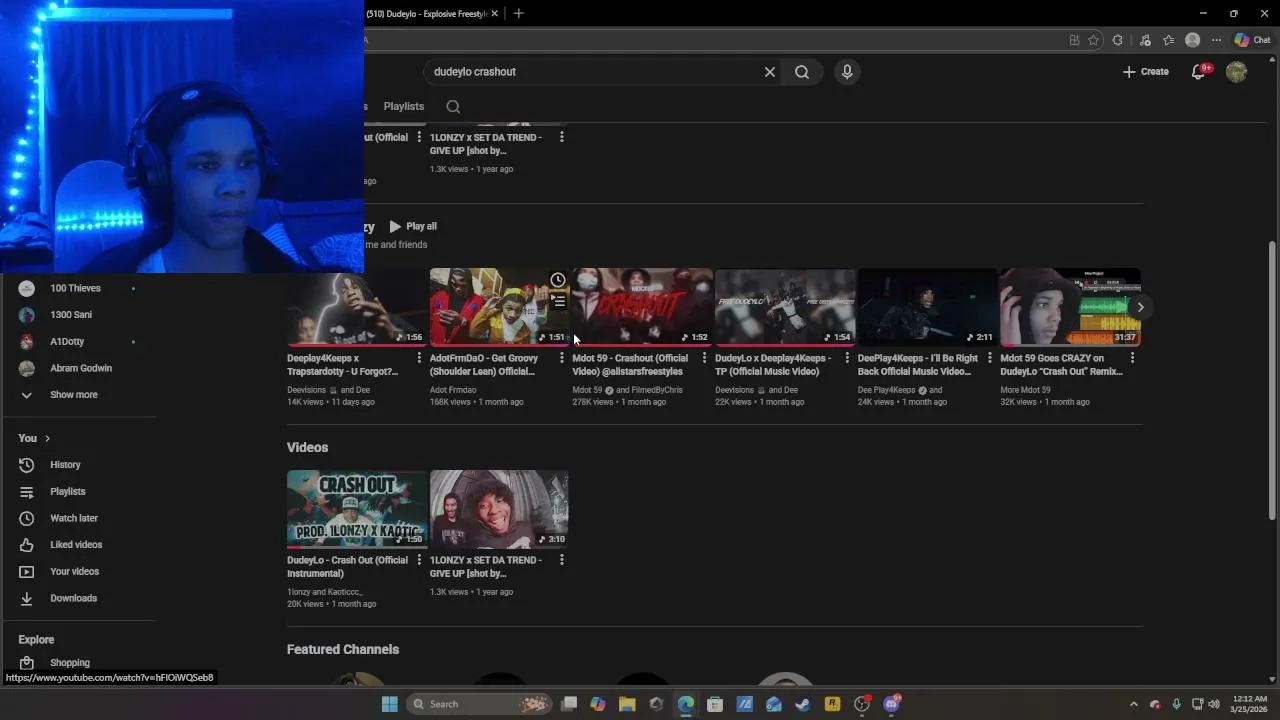This screenshot has width=1280, height=720.
Task: Click the Create button
Action: [1146, 72]
